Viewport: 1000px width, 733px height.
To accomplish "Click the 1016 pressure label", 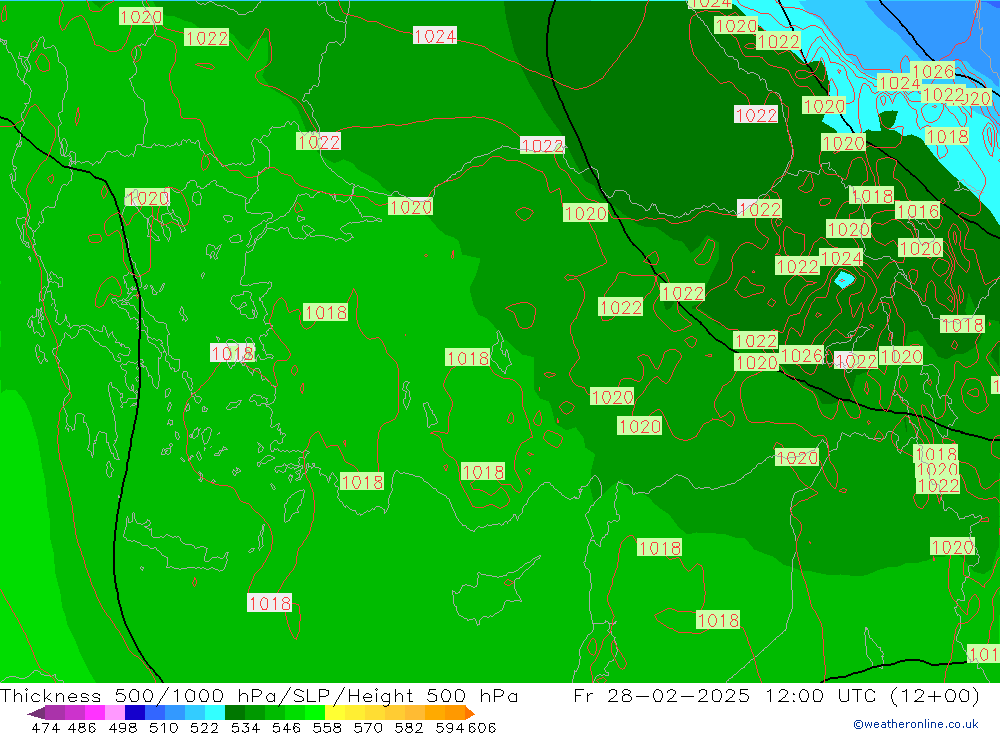I will coord(917,211).
